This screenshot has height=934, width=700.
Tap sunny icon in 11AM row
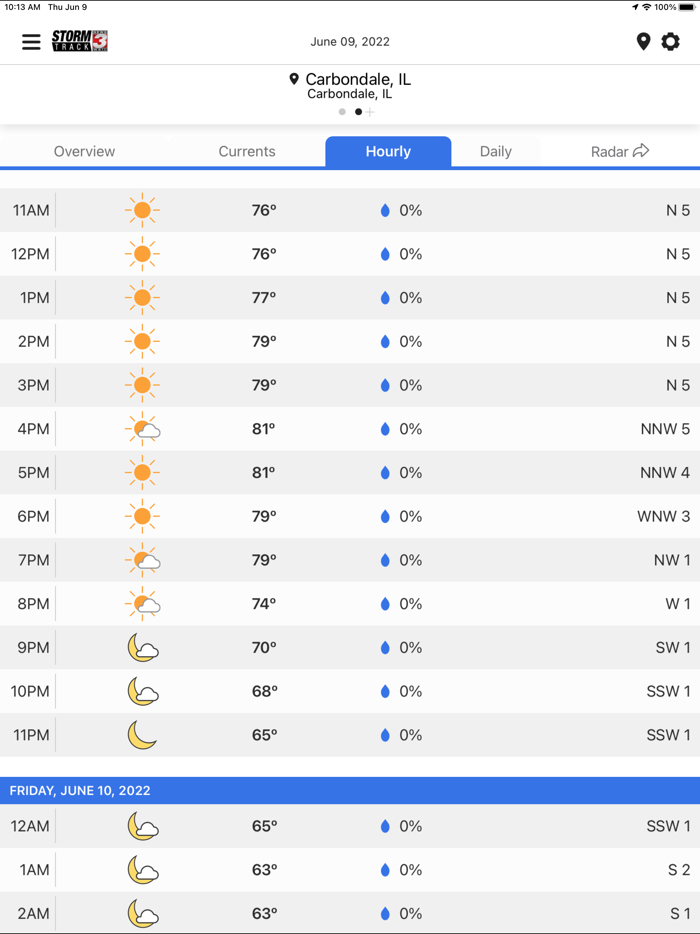point(142,210)
